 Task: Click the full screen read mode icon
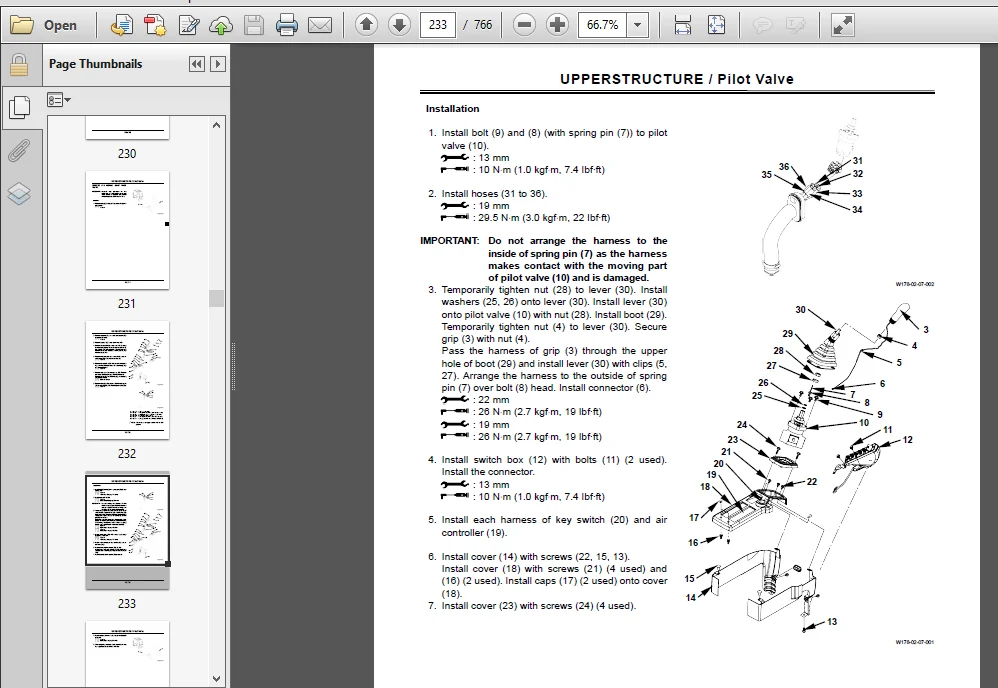click(842, 25)
